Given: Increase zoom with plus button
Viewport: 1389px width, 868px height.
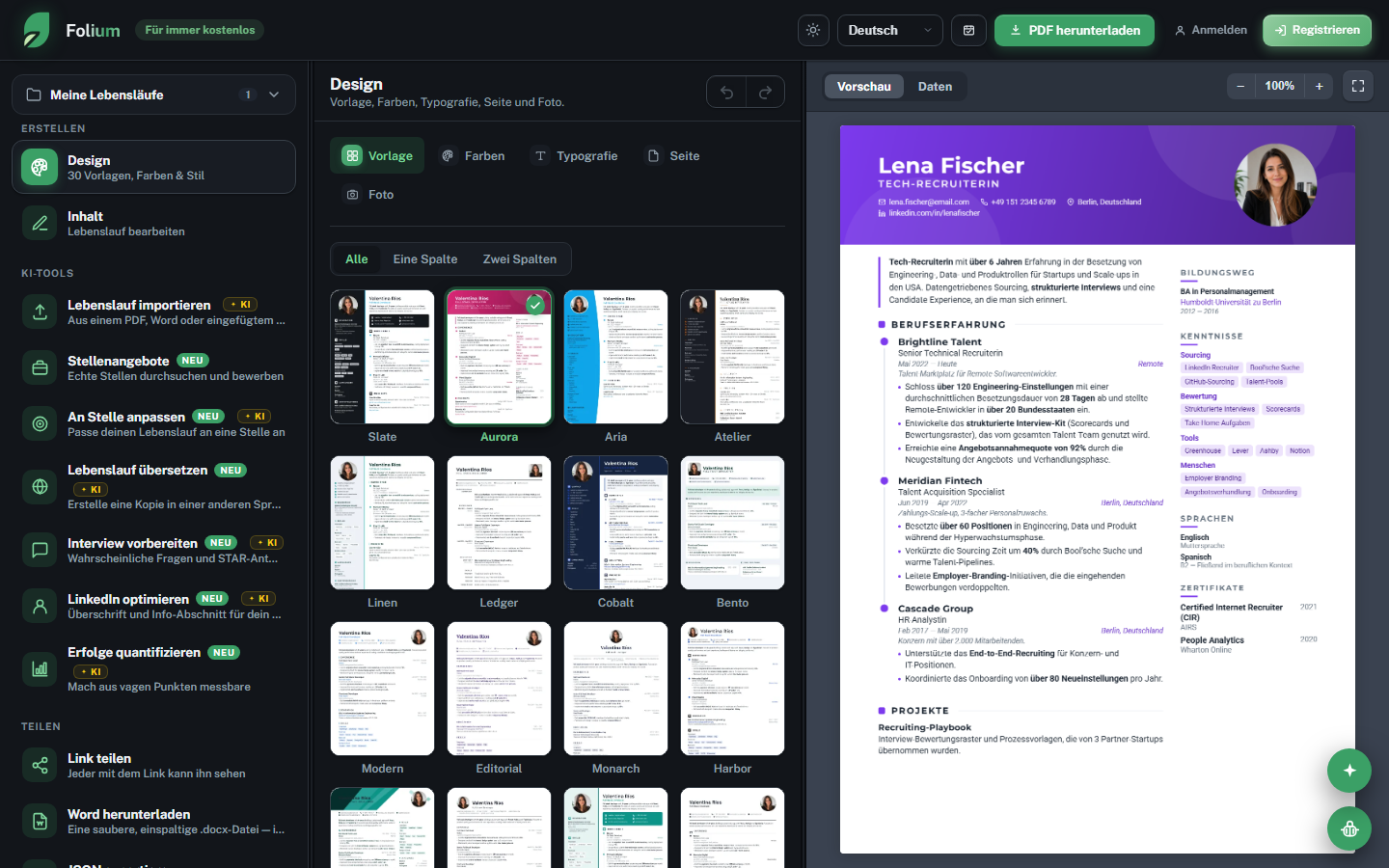Looking at the screenshot, I should (x=1320, y=86).
